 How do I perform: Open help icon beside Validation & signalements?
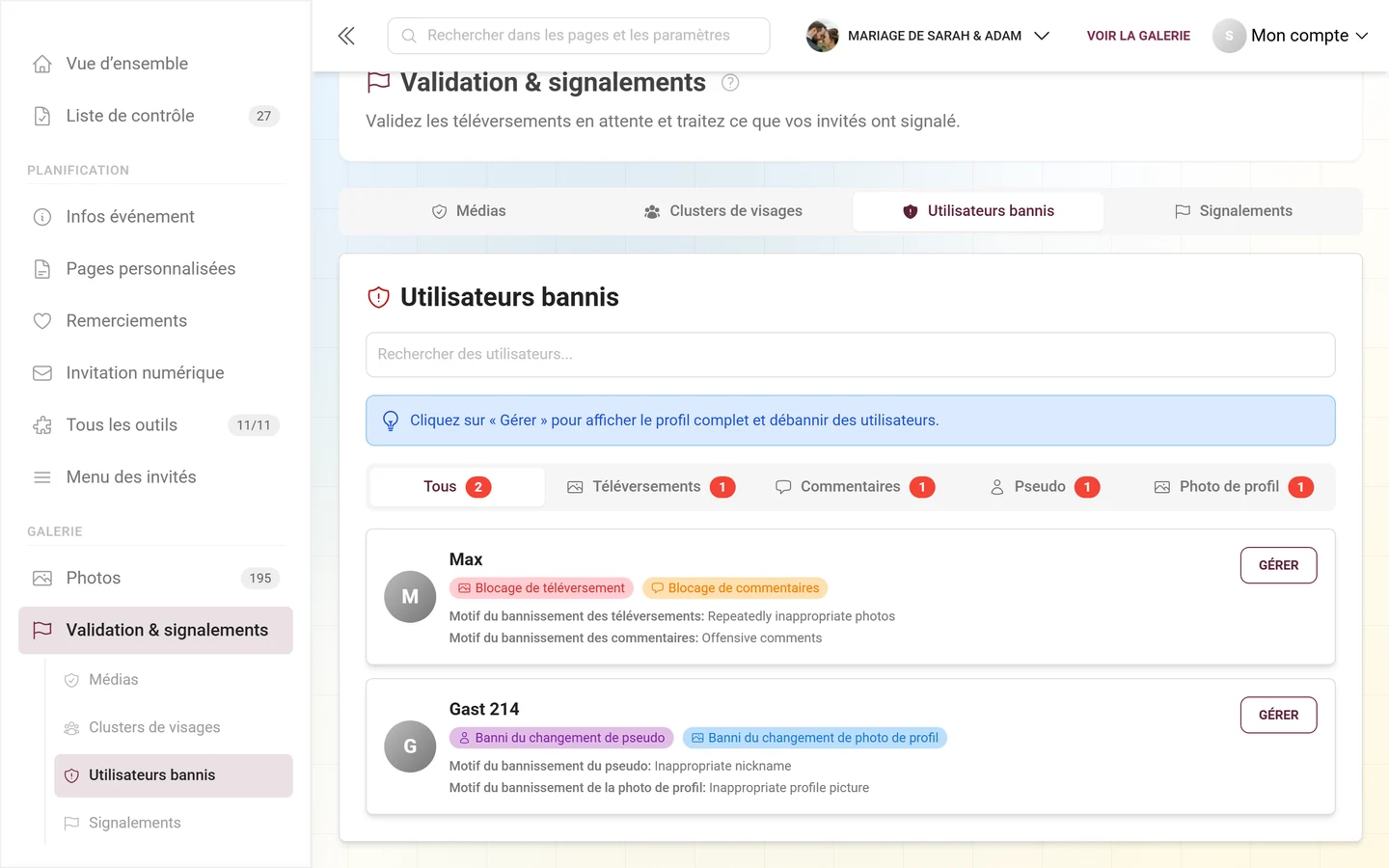click(x=730, y=83)
